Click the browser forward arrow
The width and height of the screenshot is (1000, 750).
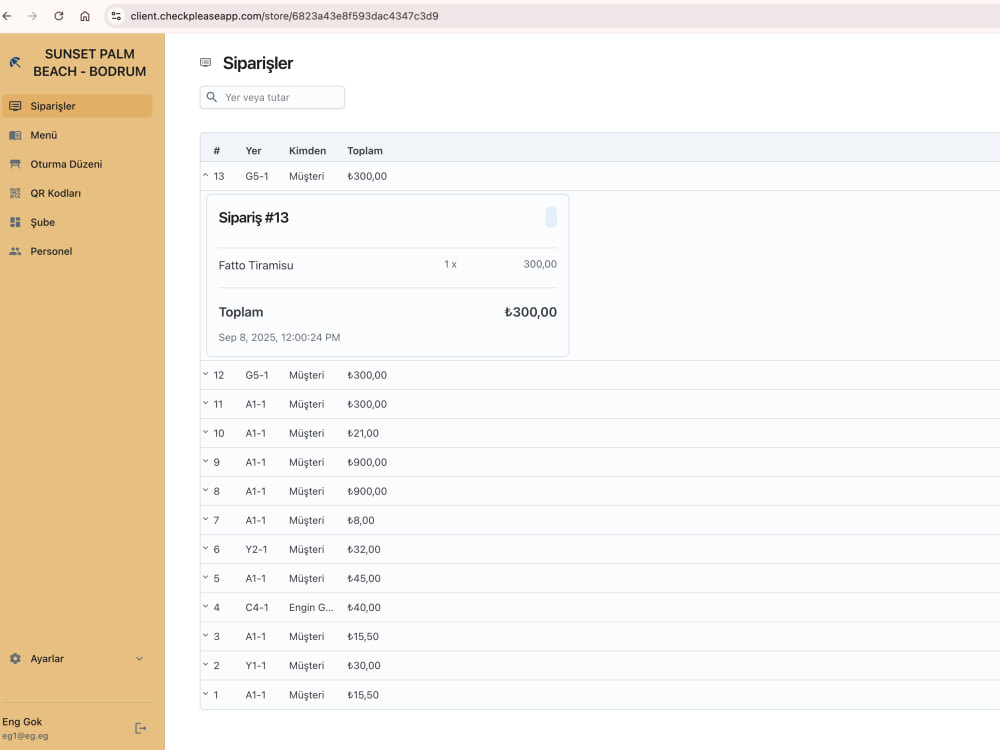[33, 16]
